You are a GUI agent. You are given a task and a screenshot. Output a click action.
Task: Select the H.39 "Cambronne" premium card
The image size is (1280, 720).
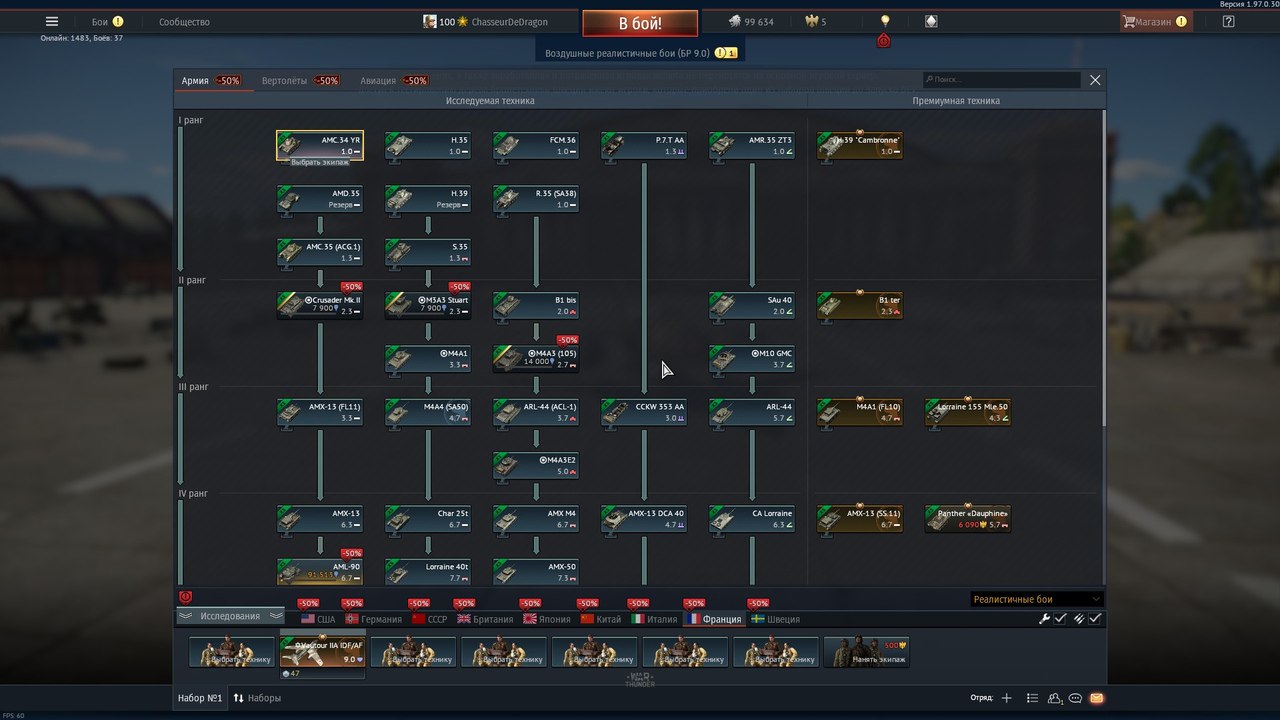pyautogui.click(x=860, y=146)
